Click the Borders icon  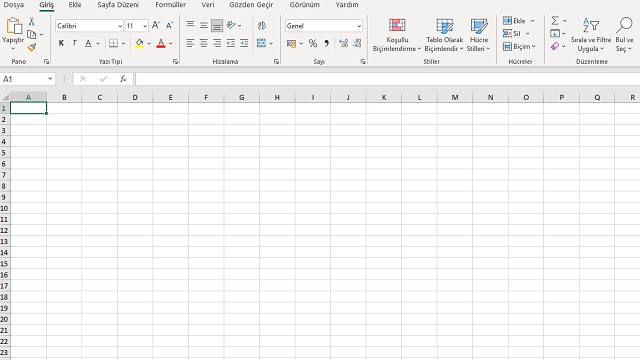[x=113, y=43]
